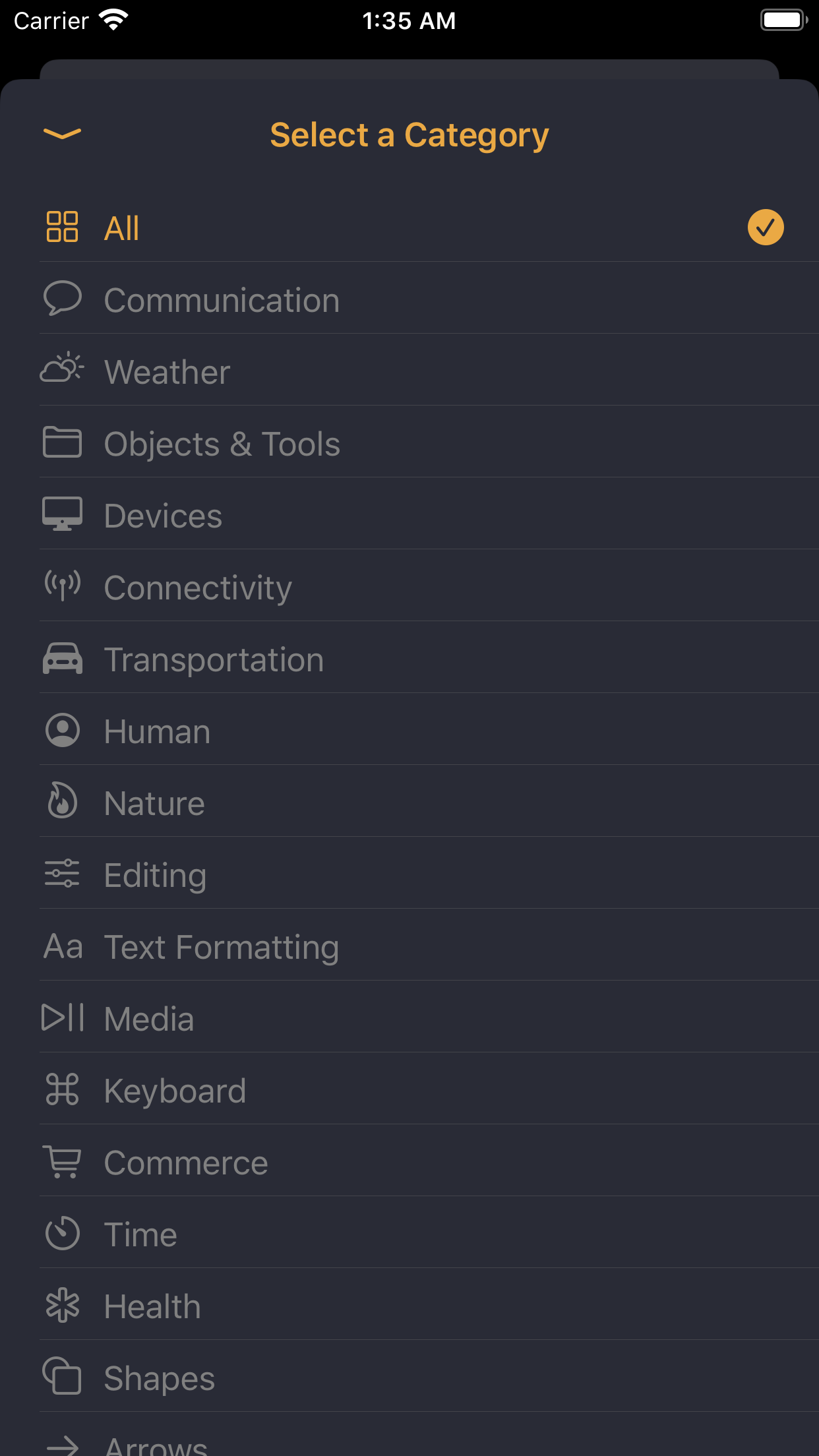
Task: Select the Communication speech bubble icon
Action: (63, 299)
